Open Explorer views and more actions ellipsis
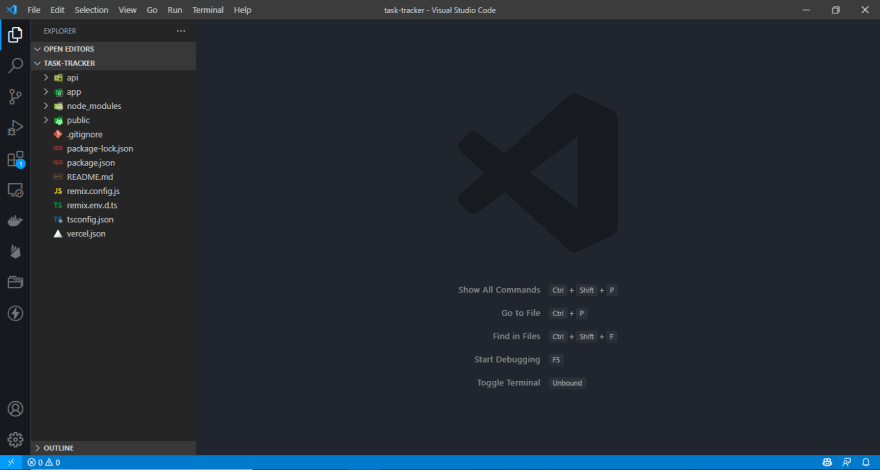880x470 pixels. [181, 31]
